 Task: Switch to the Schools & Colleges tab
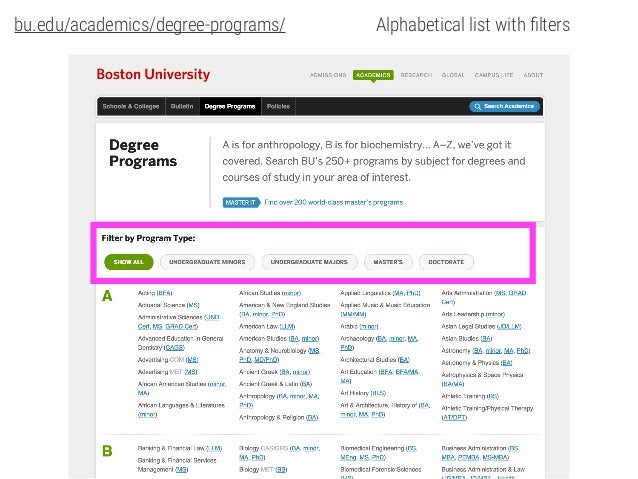pos(131,106)
